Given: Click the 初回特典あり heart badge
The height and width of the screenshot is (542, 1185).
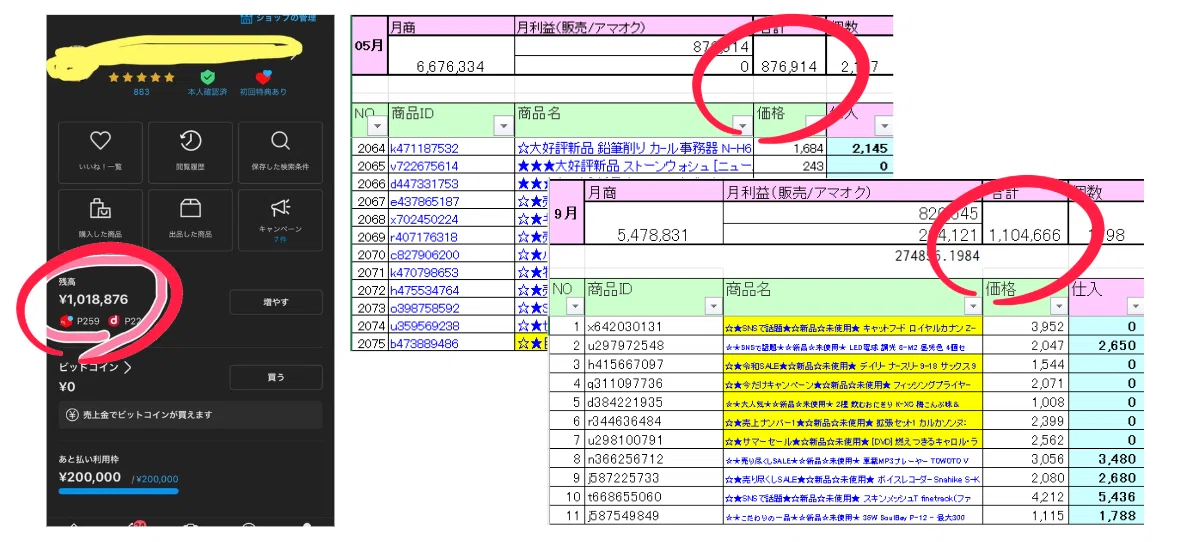Looking at the screenshot, I should coord(263,77).
